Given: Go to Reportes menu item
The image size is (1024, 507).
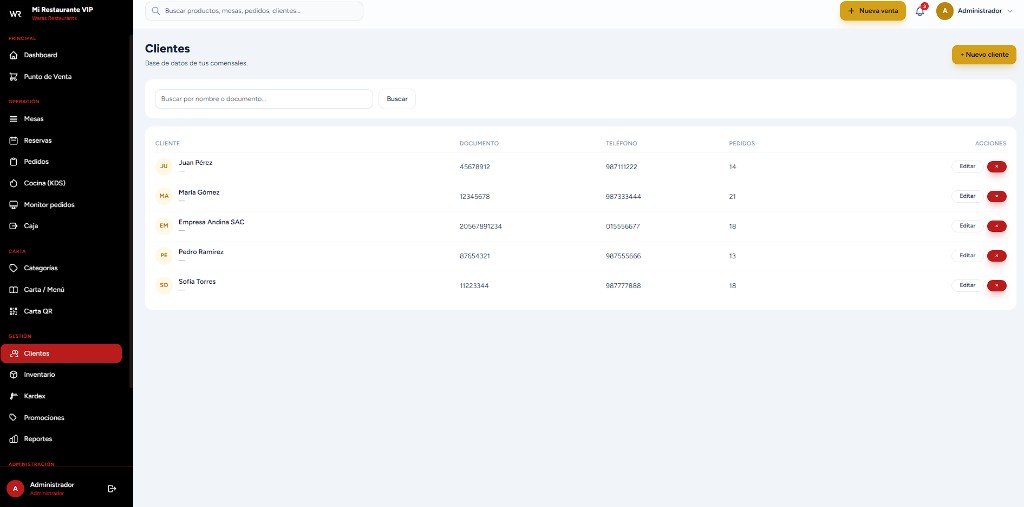Looking at the screenshot, I should pos(61,439).
